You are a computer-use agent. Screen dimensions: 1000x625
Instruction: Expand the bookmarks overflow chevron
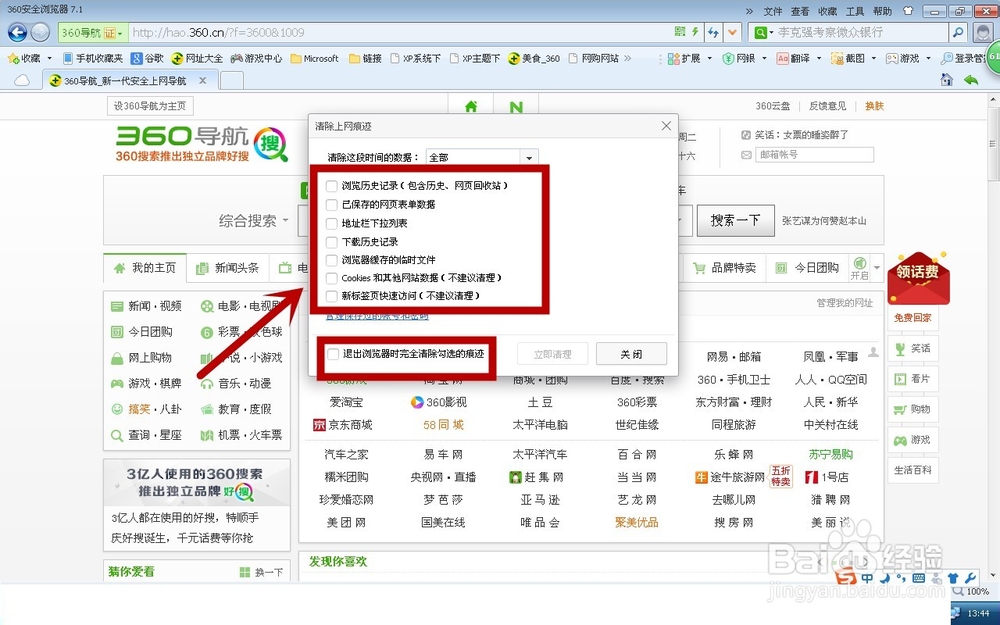pyautogui.click(x=628, y=58)
